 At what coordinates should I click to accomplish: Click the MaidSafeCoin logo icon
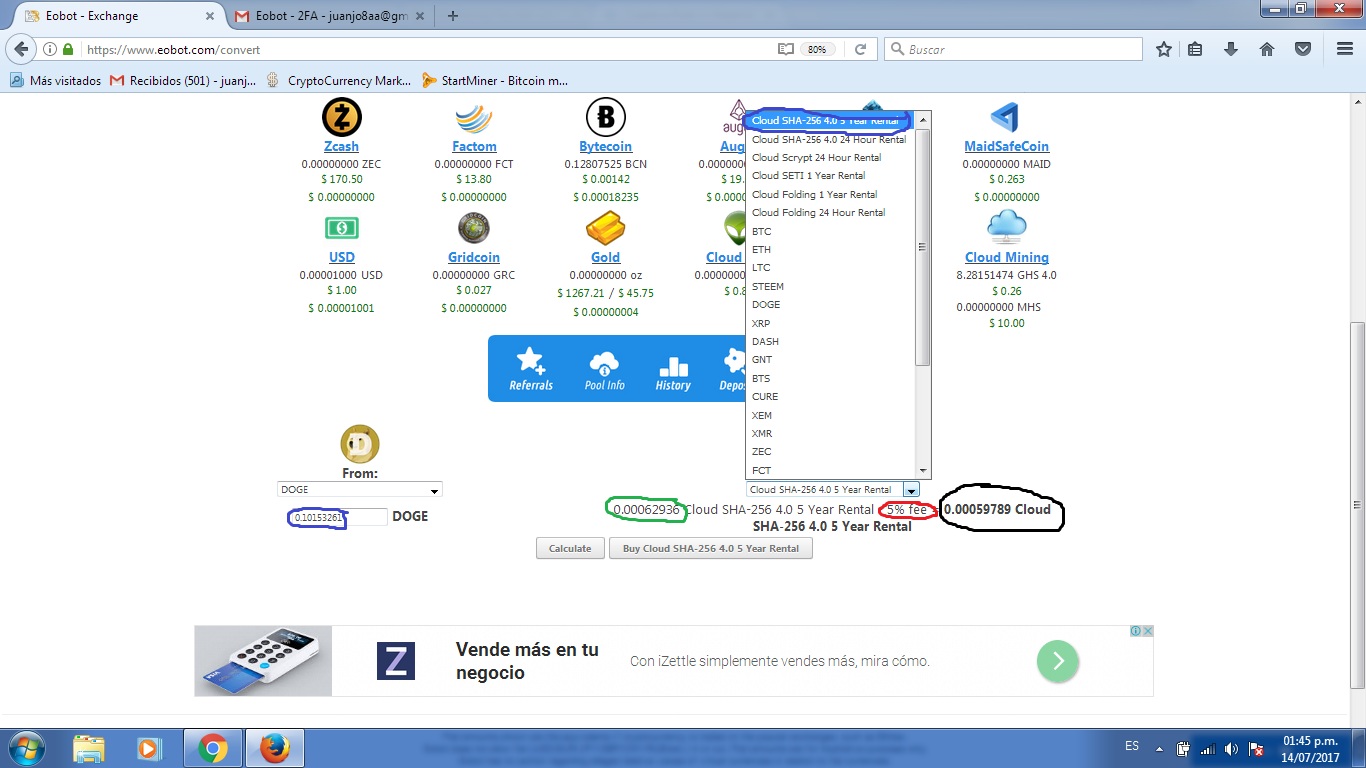click(1005, 118)
